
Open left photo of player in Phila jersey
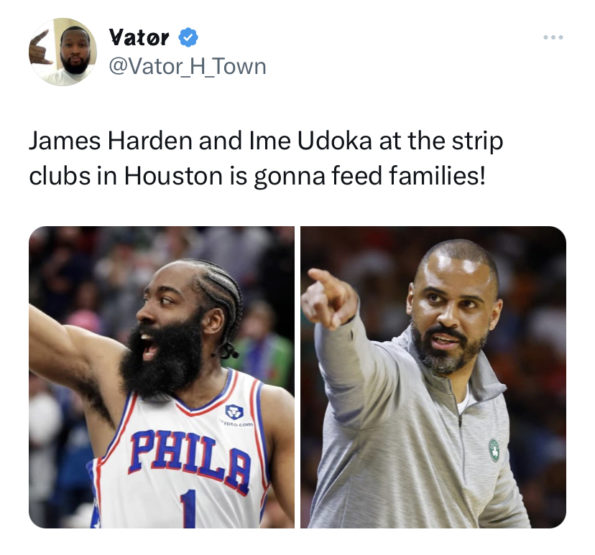coord(162,377)
